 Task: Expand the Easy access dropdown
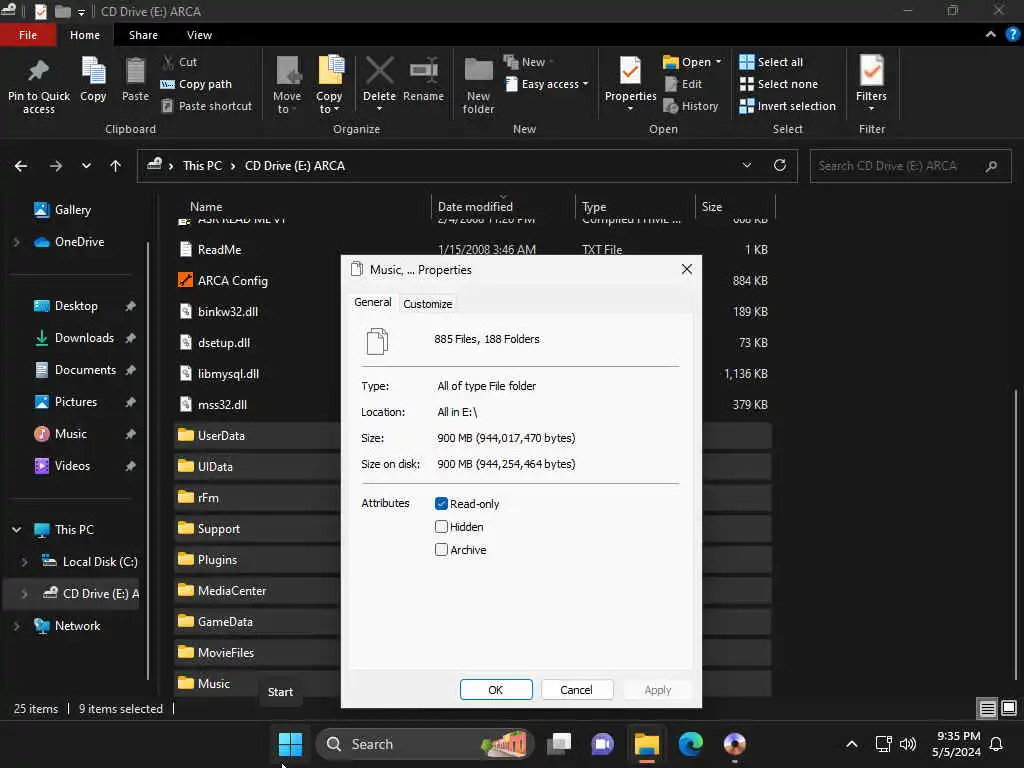coord(547,84)
